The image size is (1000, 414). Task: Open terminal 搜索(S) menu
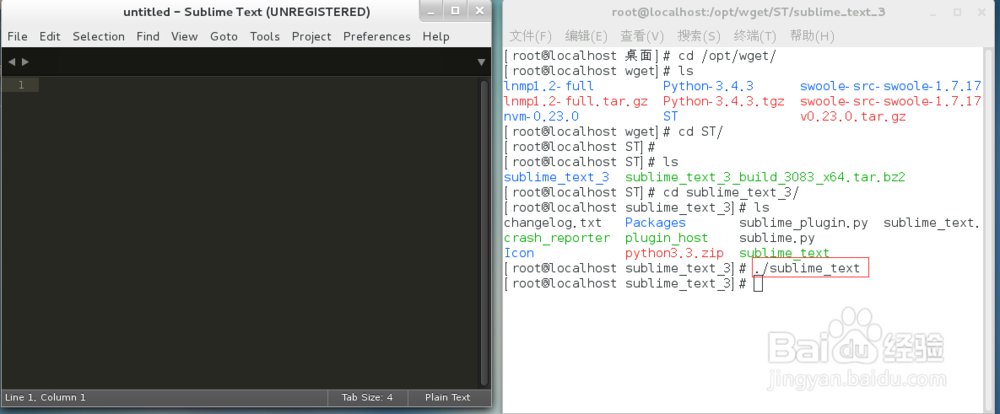pos(699,36)
